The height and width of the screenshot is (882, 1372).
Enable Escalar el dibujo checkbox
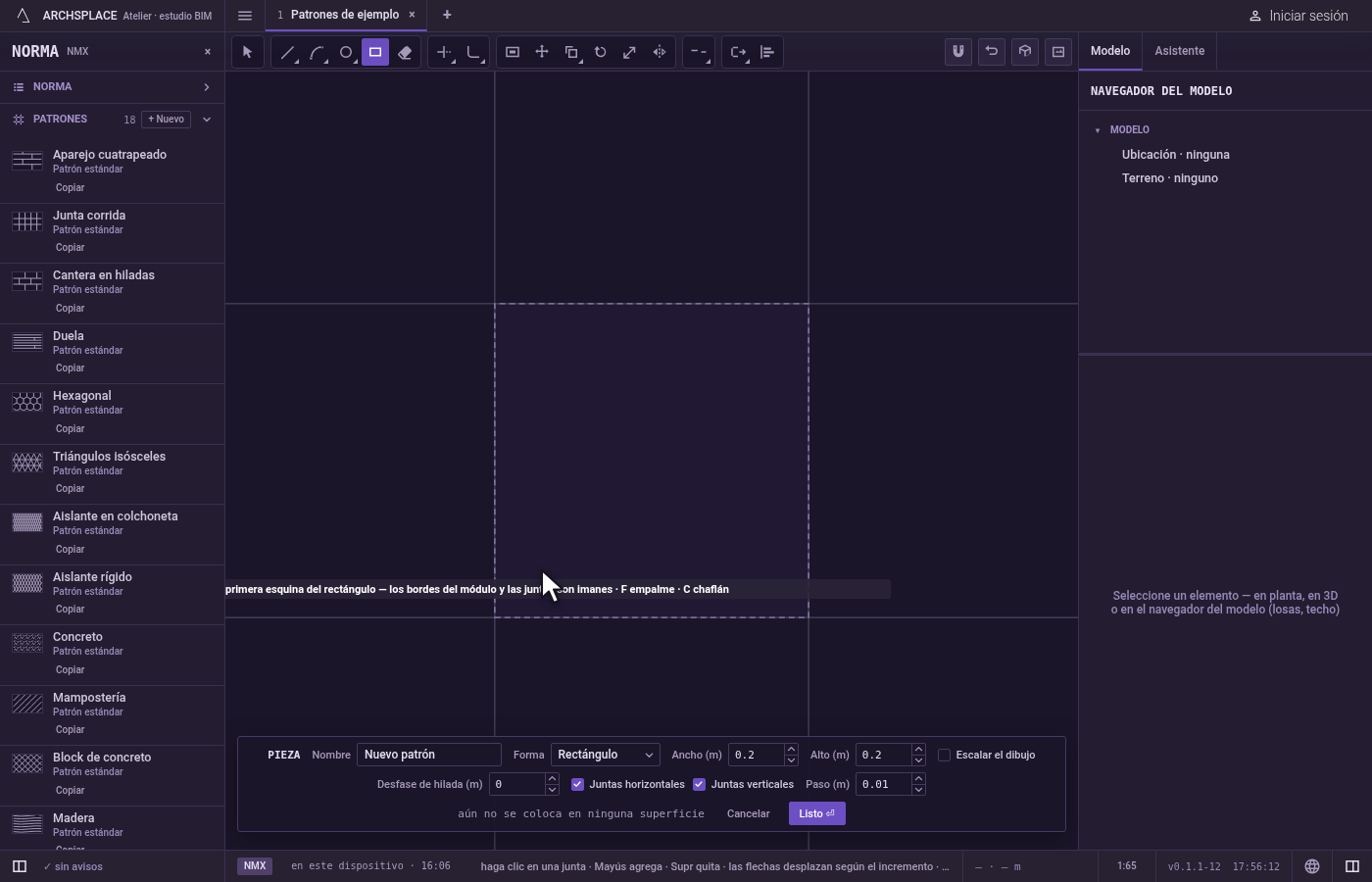(945, 755)
